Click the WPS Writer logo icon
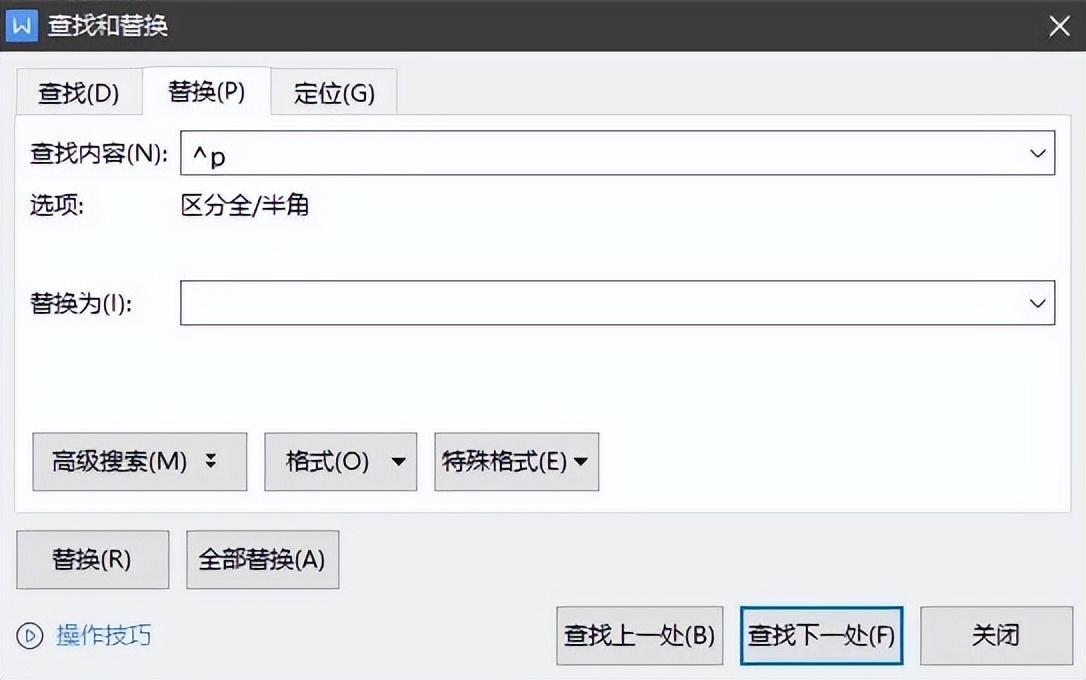 tap(21, 25)
